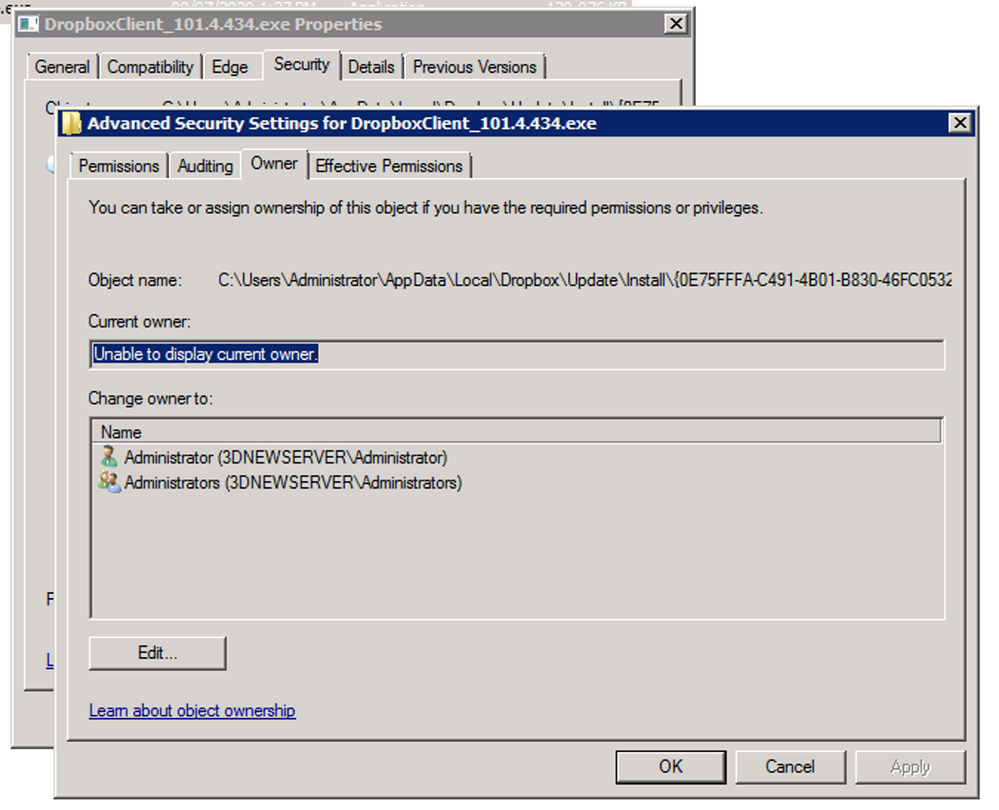Screen dimensions: 999x810
Task: Open the Details tab in Properties window
Action: 371,67
